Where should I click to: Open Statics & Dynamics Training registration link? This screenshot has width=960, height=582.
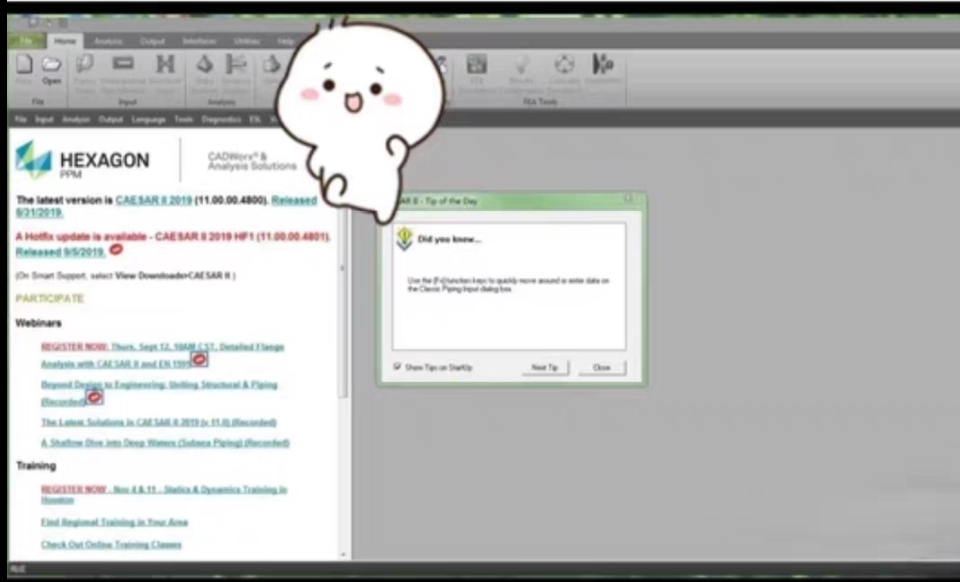tap(164, 494)
